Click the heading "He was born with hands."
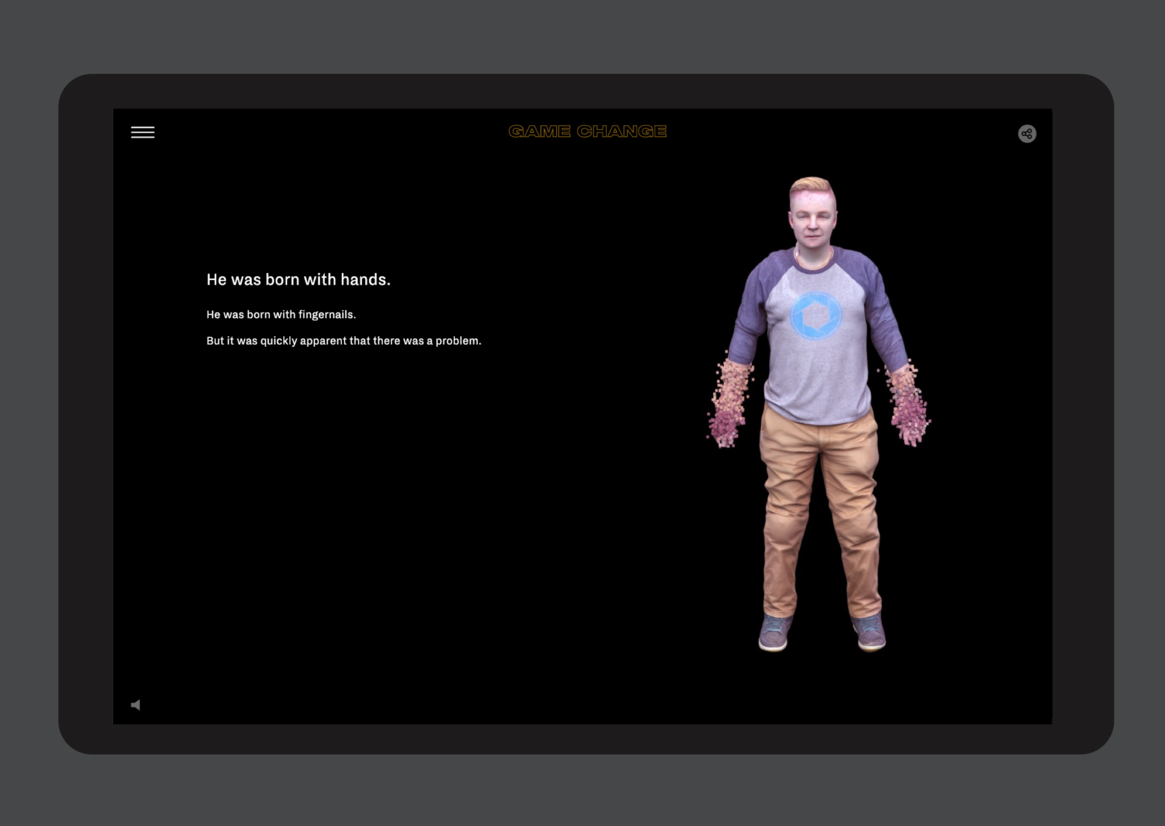This screenshot has height=826, width=1165. coord(298,280)
